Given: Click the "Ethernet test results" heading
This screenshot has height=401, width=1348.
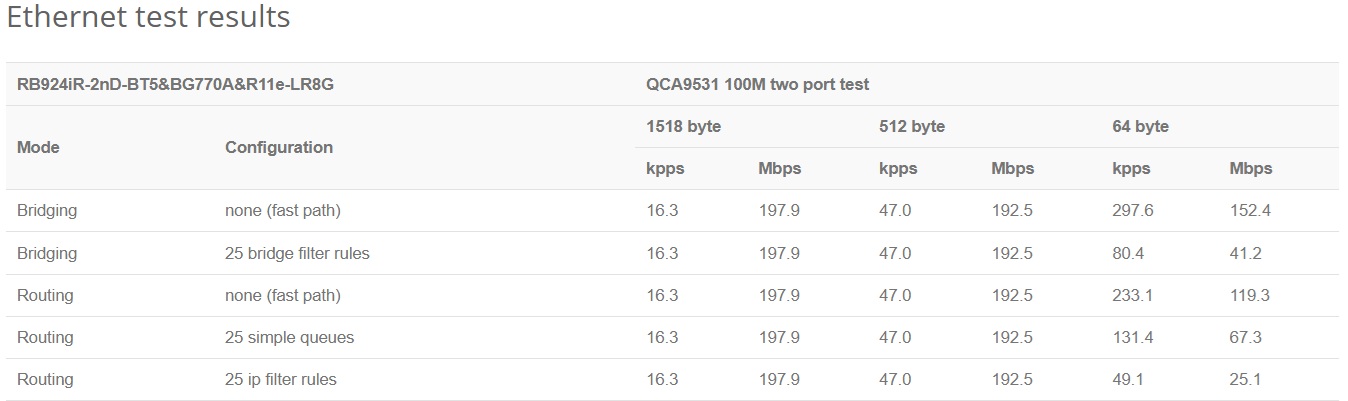Looking at the screenshot, I should 148,18.
